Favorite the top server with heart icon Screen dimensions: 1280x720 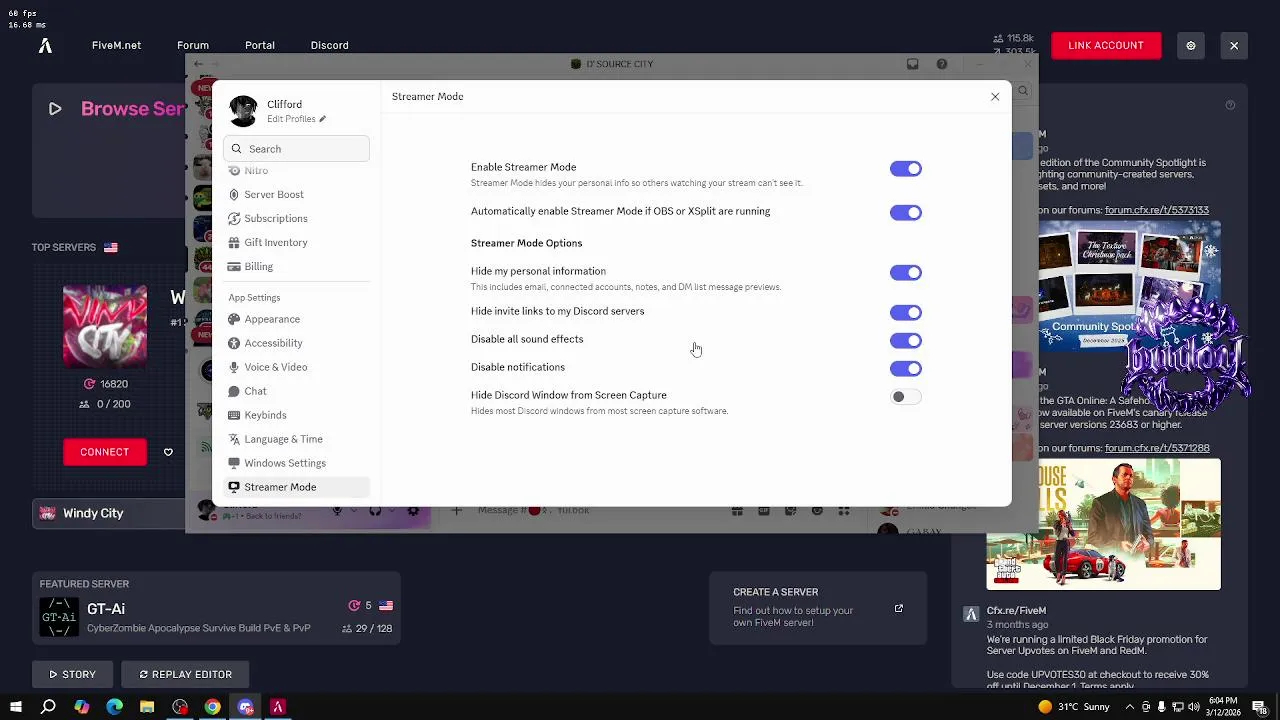pos(168,452)
